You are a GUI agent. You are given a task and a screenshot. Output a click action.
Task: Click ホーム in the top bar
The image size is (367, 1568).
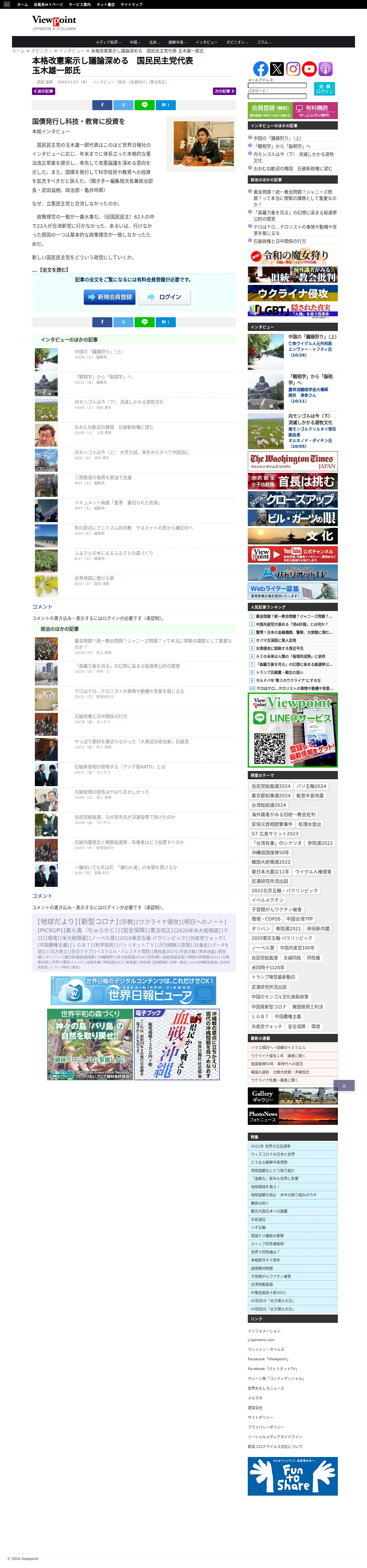point(23,4)
